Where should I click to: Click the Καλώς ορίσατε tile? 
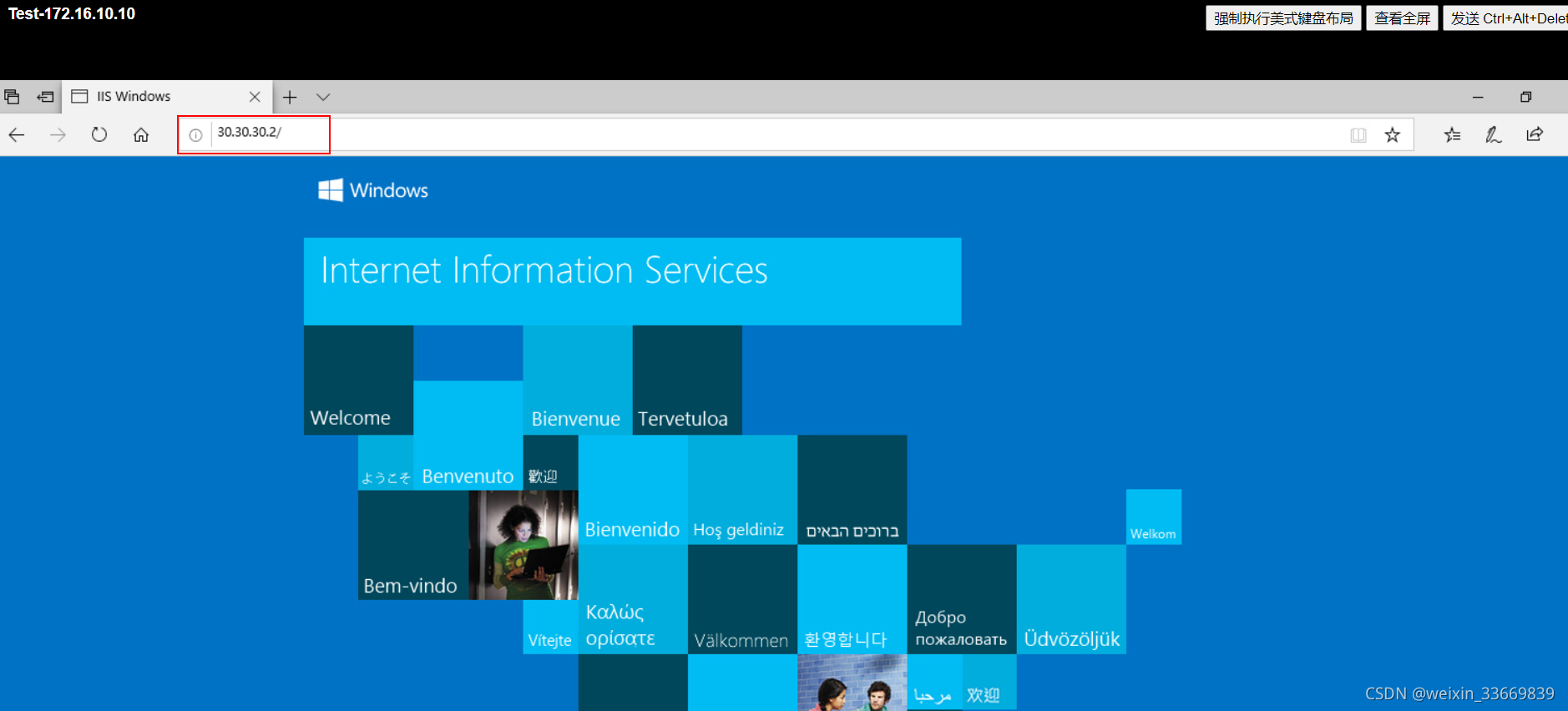tap(633, 599)
